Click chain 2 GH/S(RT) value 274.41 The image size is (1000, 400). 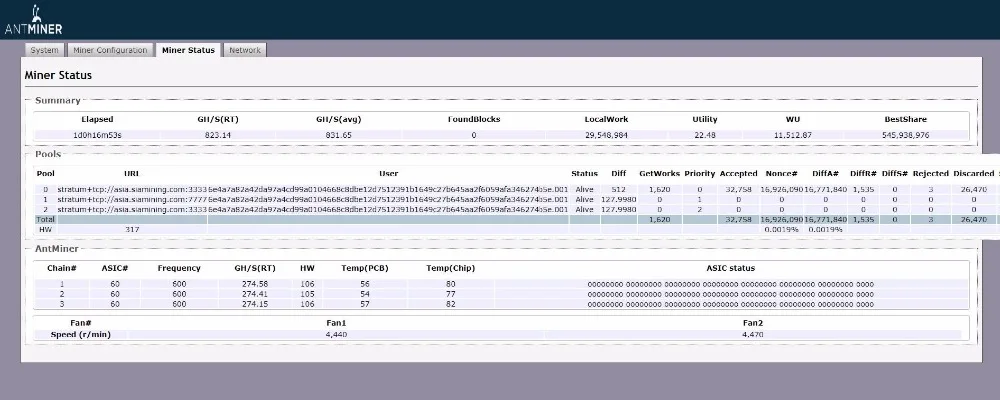pyautogui.click(x=255, y=294)
